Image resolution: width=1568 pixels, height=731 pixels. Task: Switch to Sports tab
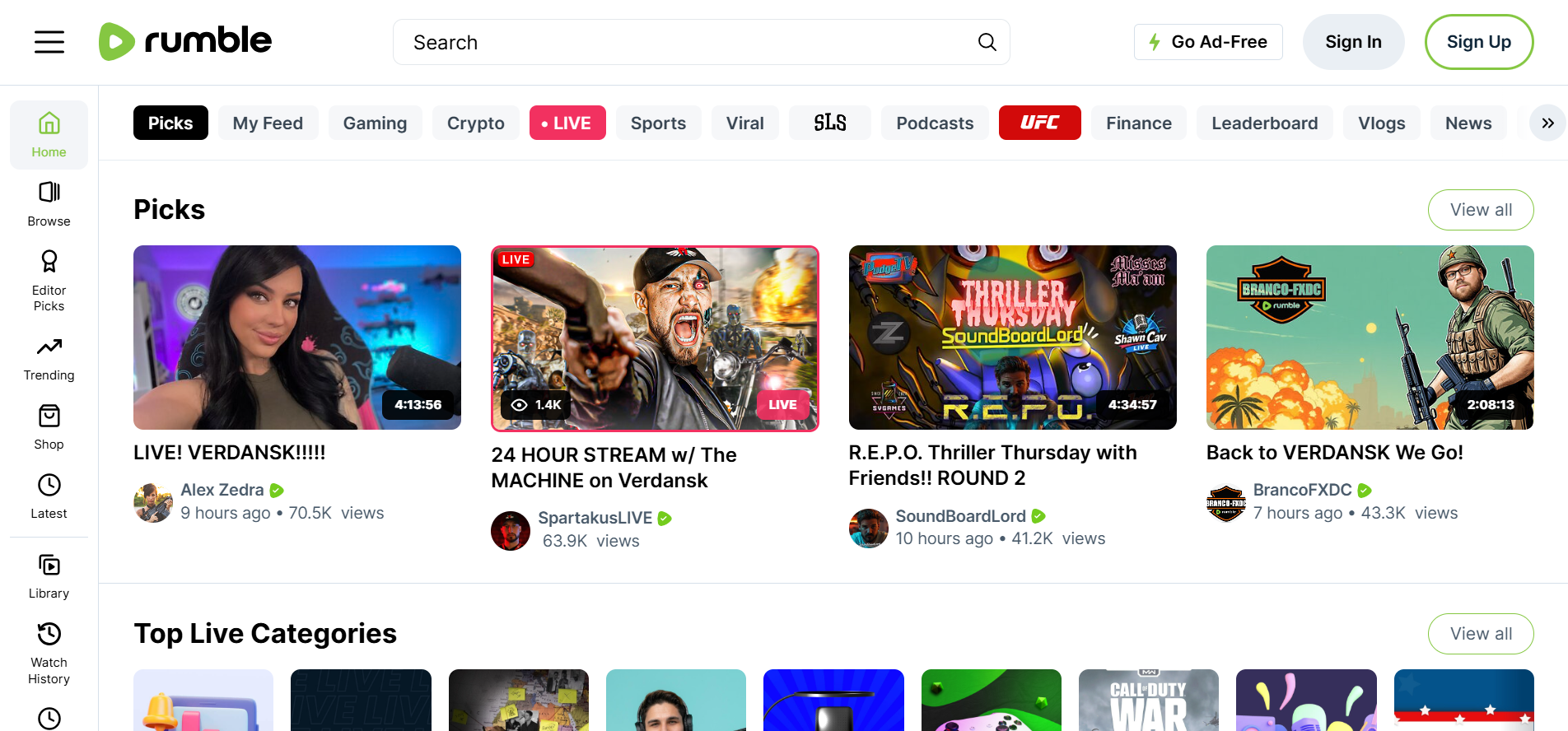point(658,123)
